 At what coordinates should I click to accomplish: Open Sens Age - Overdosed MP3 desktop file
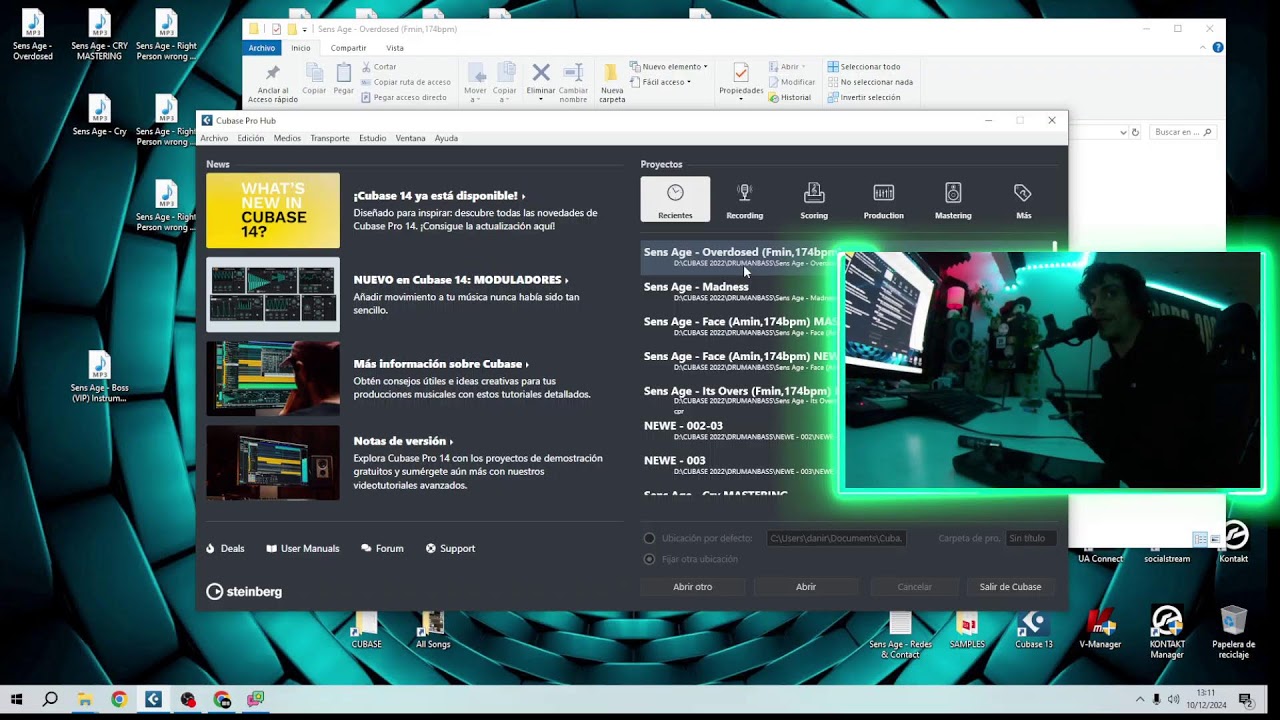click(x=33, y=35)
